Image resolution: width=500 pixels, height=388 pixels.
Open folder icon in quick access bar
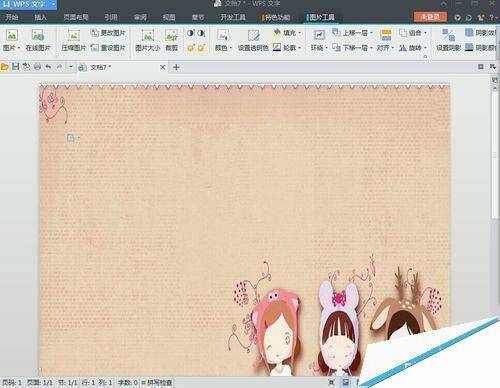(x=5, y=67)
